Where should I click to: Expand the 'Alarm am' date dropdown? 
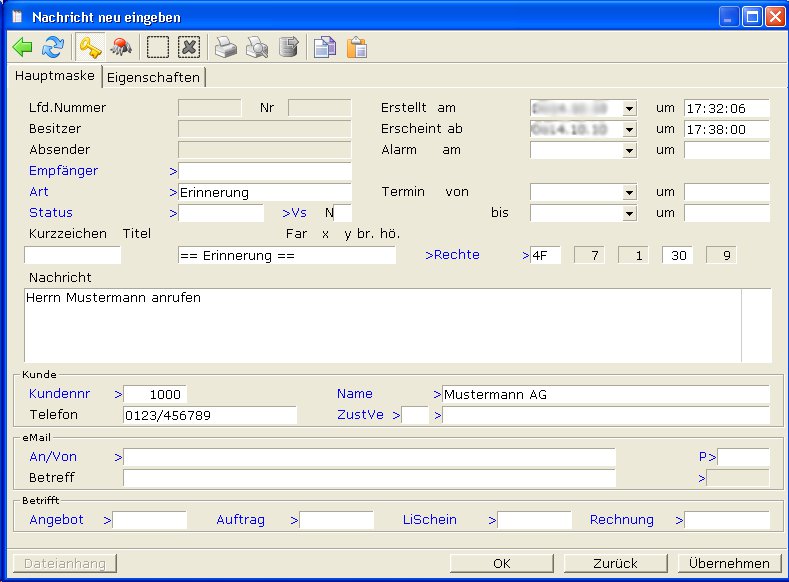tap(629, 150)
